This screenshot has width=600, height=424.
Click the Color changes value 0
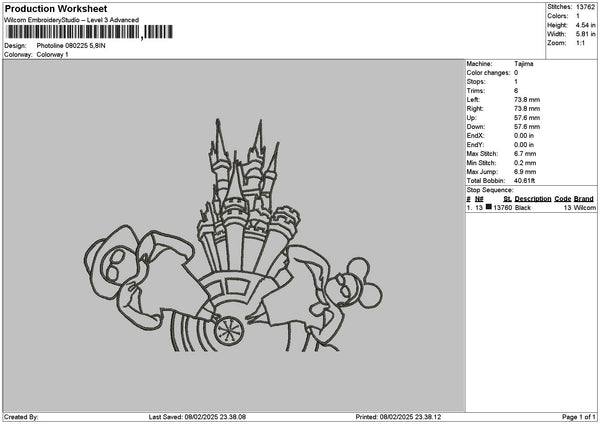tap(516, 73)
